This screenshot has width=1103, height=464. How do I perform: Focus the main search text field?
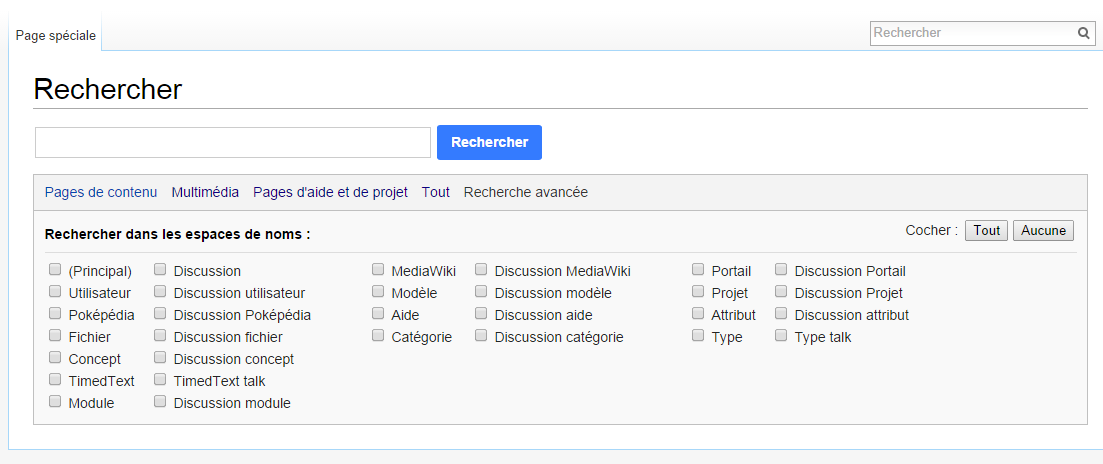pos(233,143)
